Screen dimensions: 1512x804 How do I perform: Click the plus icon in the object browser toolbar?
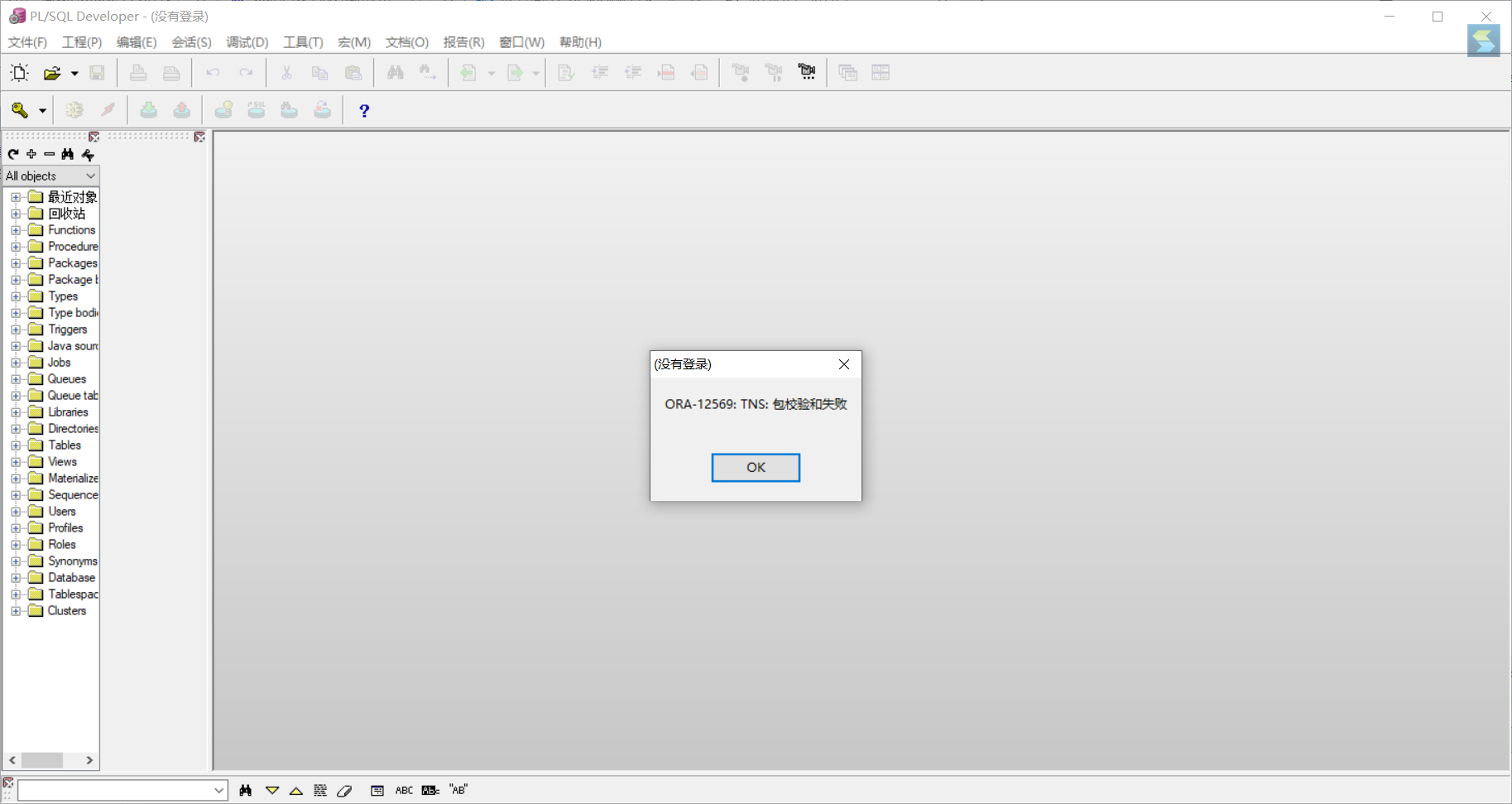point(31,154)
